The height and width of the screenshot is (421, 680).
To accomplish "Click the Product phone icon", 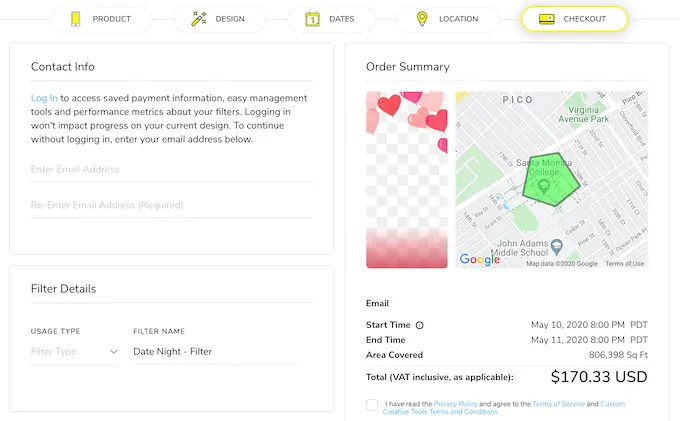I will point(75,19).
